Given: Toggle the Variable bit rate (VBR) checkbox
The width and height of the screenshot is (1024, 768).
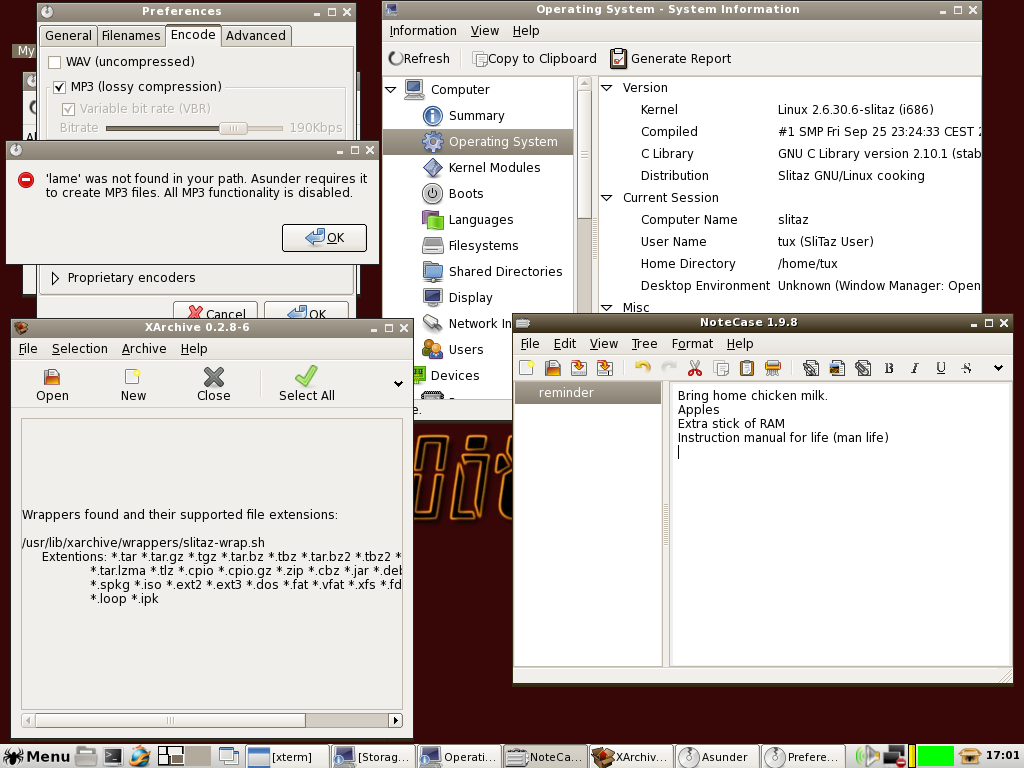Looking at the screenshot, I should click(69, 109).
